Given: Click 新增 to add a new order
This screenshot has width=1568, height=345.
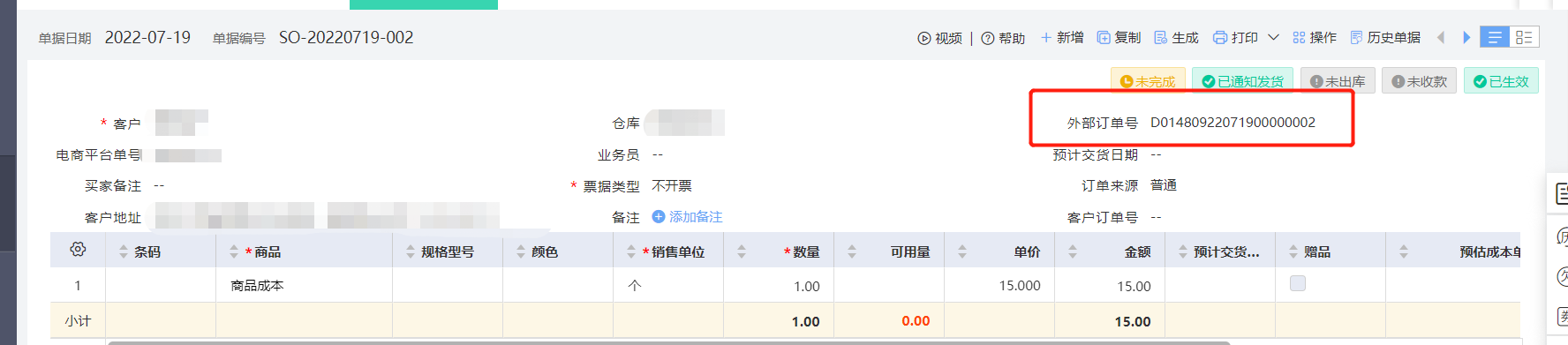Looking at the screenshot, I should [x=1061, y=37].
